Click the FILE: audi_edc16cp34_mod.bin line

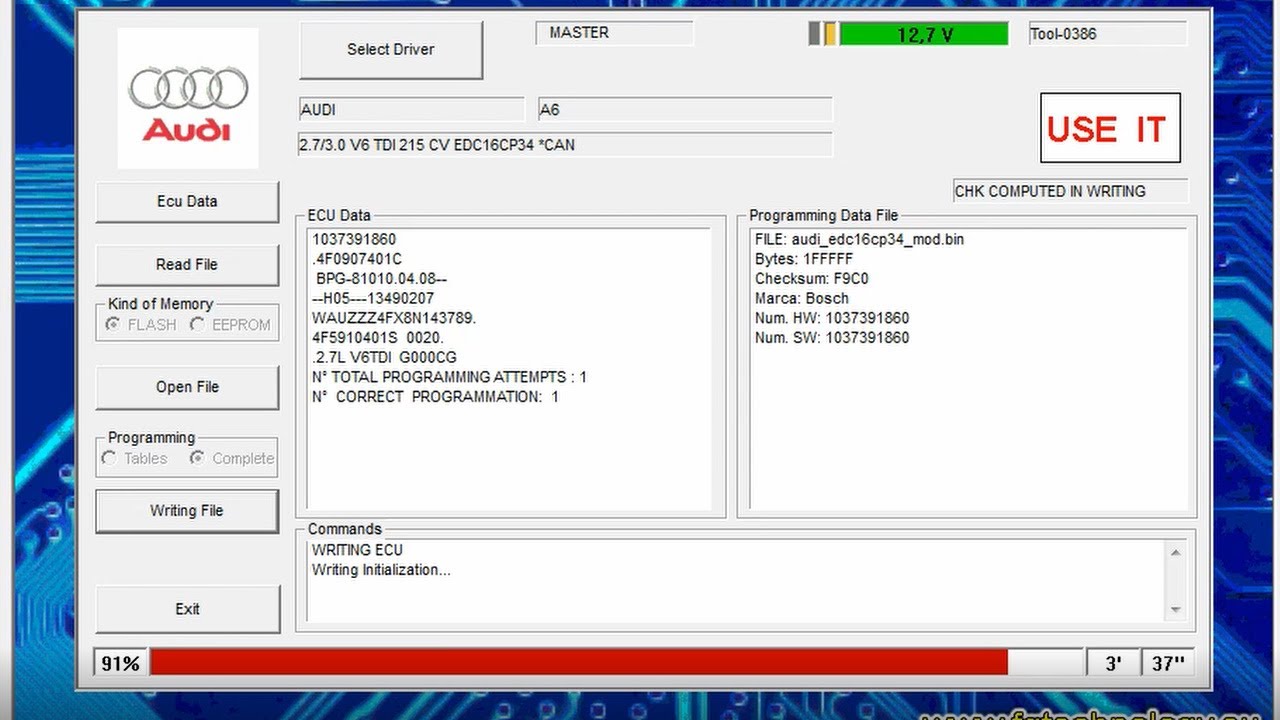[x=860, y=239]
